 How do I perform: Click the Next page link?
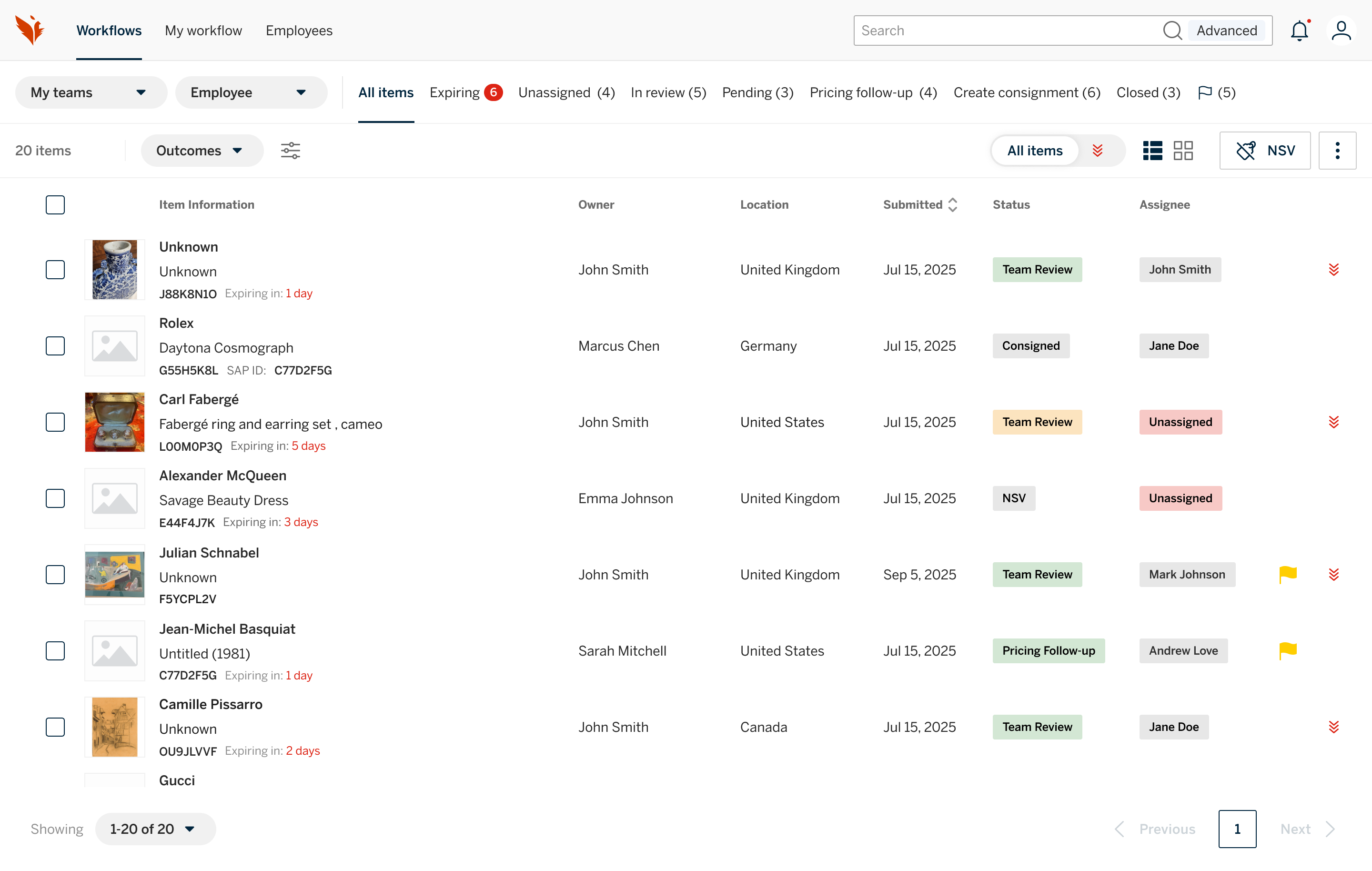point(1295,829)
